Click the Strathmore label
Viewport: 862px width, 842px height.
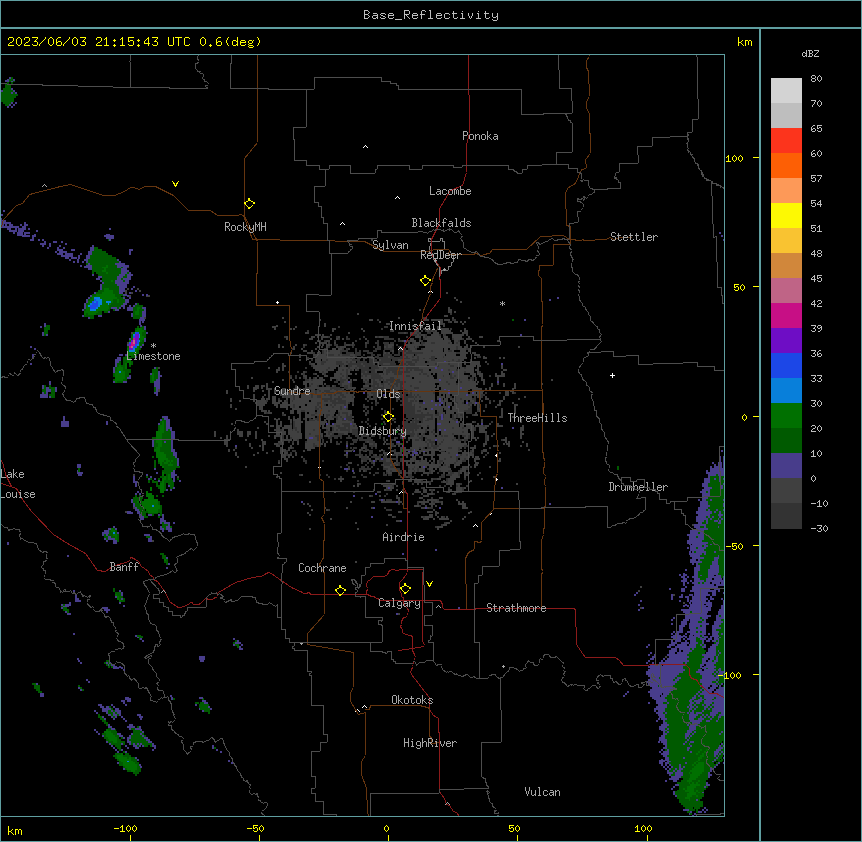pyautogui.click(x=516, y=608)
